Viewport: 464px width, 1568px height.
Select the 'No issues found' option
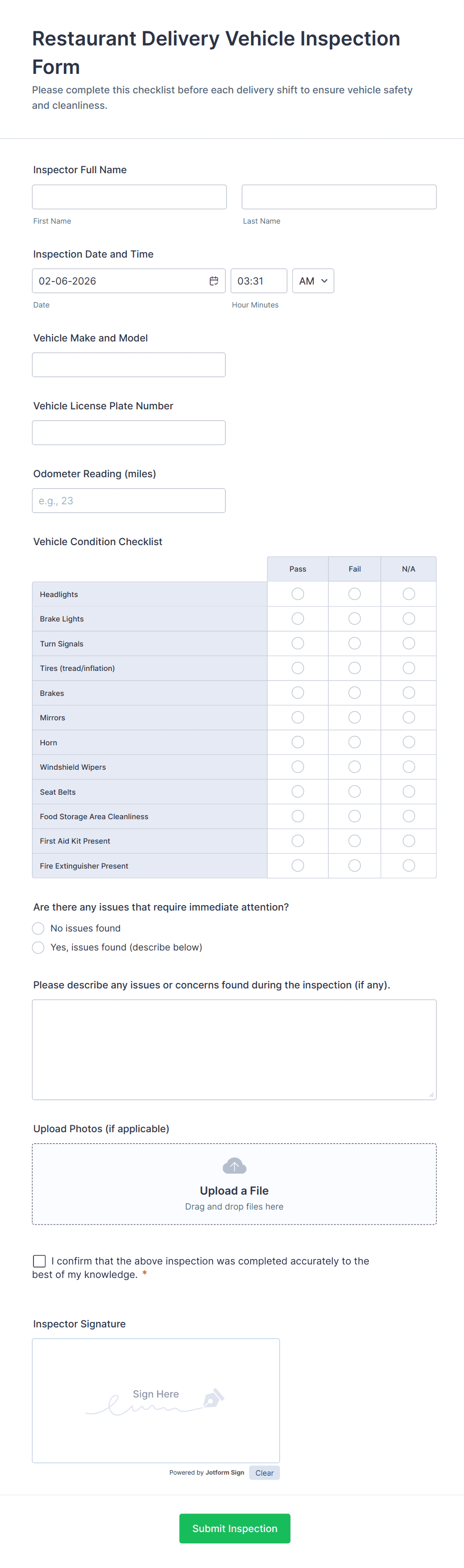click(x=38, y=928)
